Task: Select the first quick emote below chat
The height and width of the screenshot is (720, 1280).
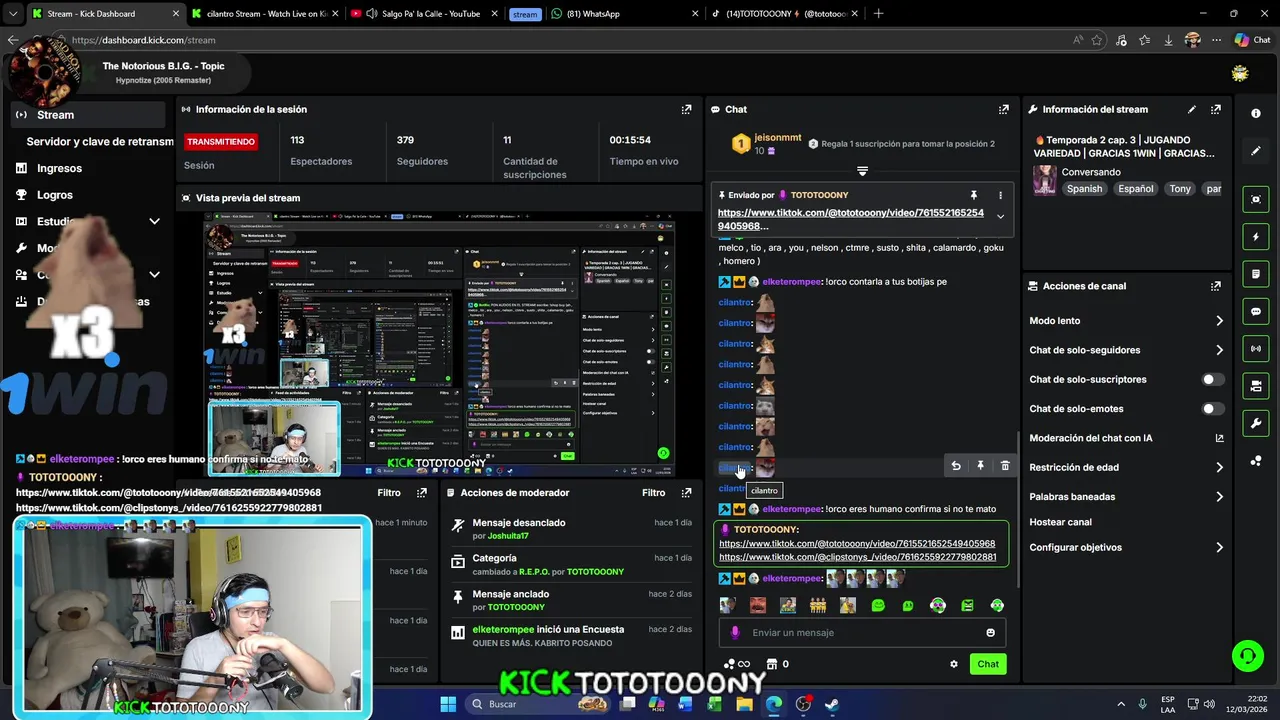Action: pyautogui.click(x=728, y=605)
